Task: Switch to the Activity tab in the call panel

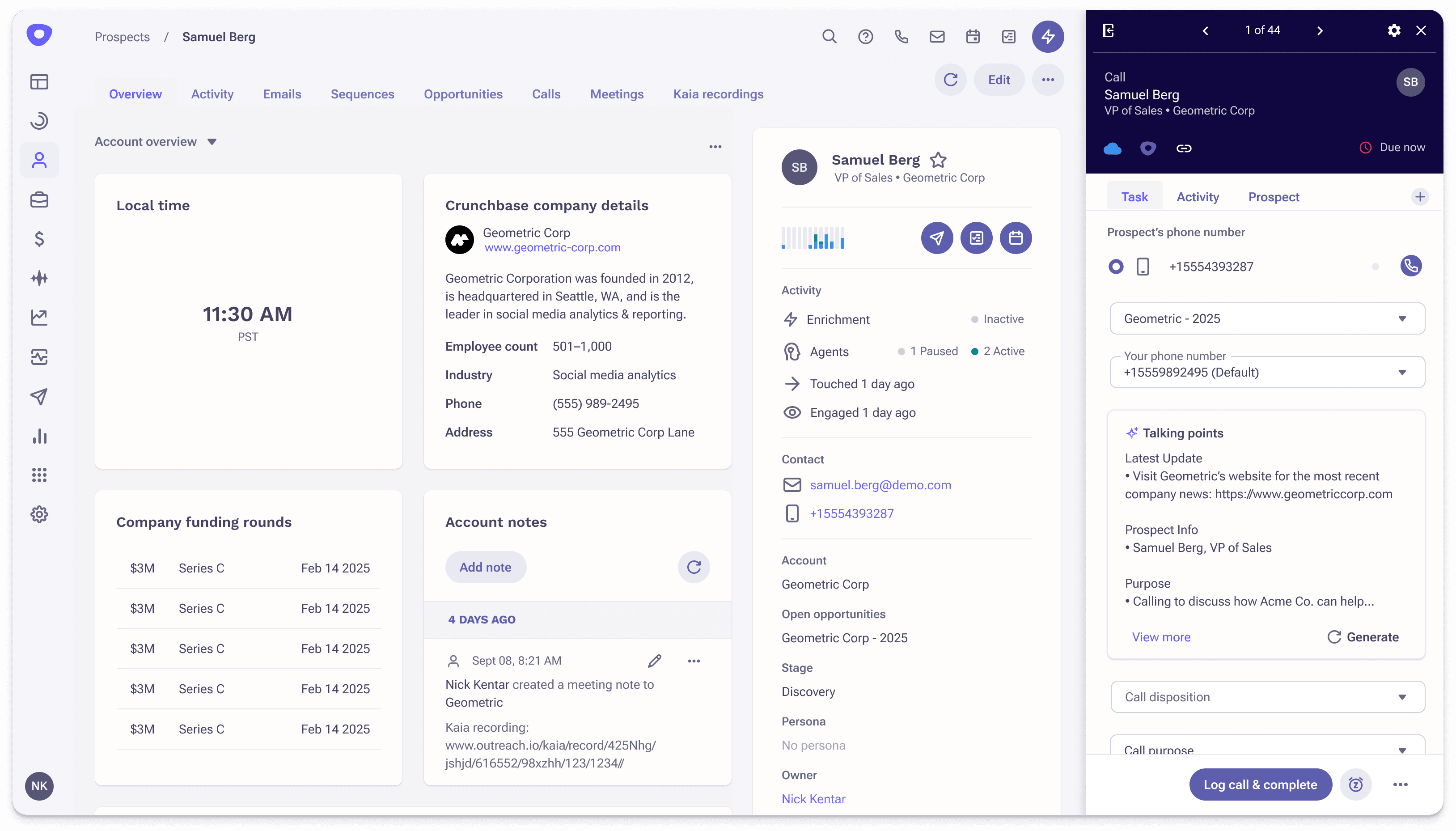Action: click(x=1197, y=197)
